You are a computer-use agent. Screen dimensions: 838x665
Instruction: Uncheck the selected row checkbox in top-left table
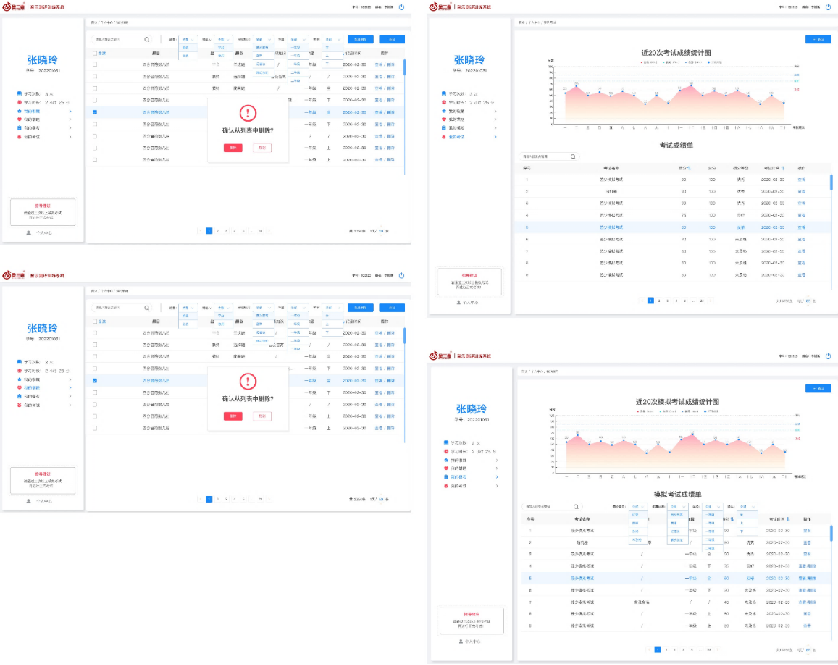pos(95,113)
